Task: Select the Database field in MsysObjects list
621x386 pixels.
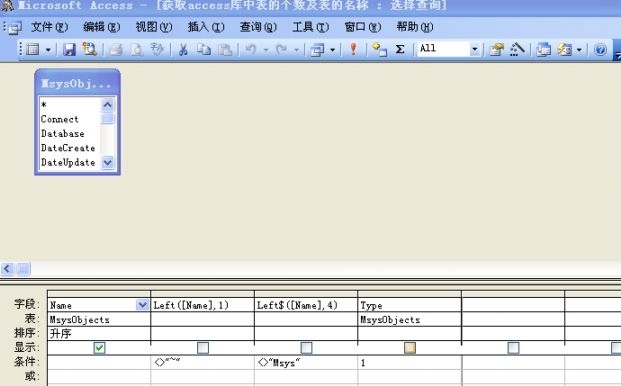Action: pos(63,134)
